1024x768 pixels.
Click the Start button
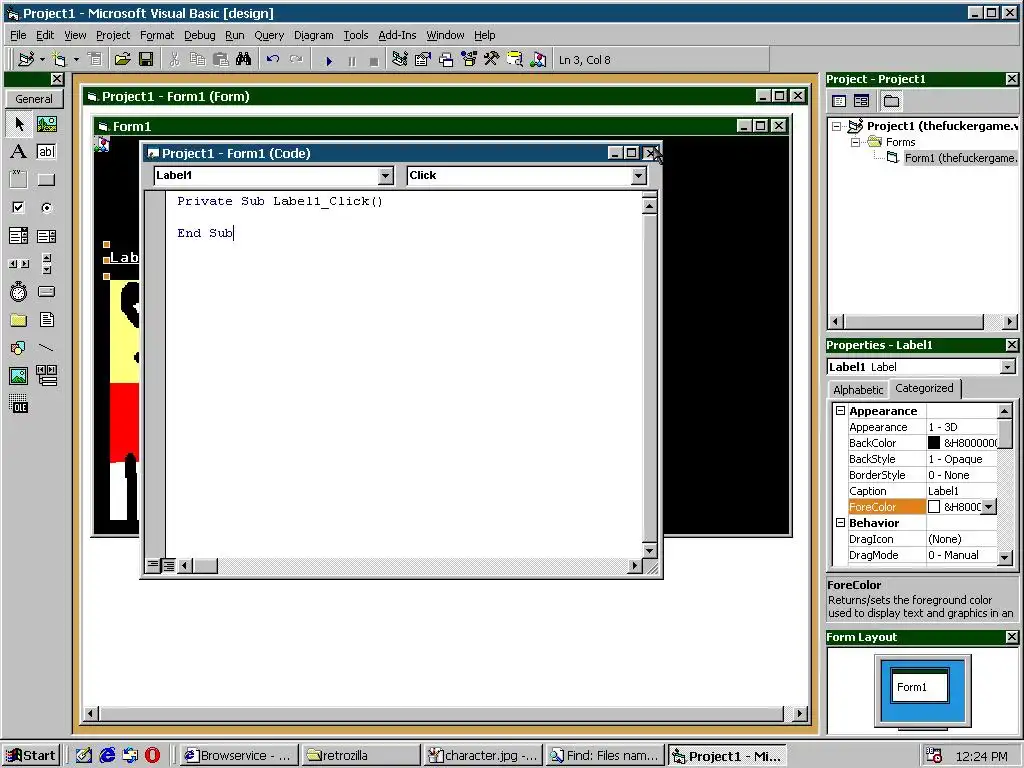(31, 756)
